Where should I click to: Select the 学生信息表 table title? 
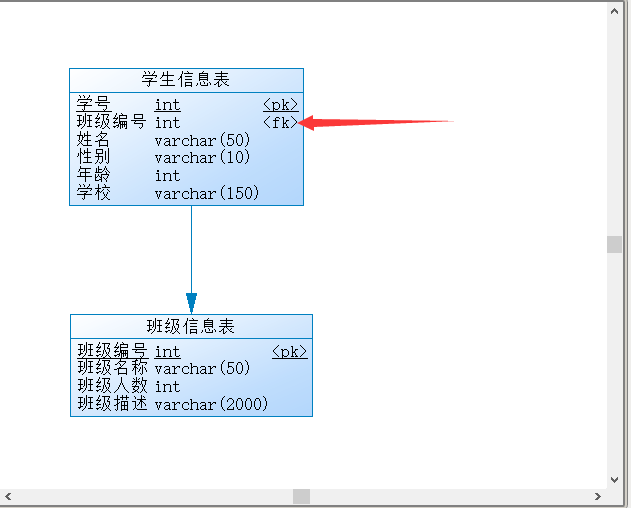click(x=186, y=79)
